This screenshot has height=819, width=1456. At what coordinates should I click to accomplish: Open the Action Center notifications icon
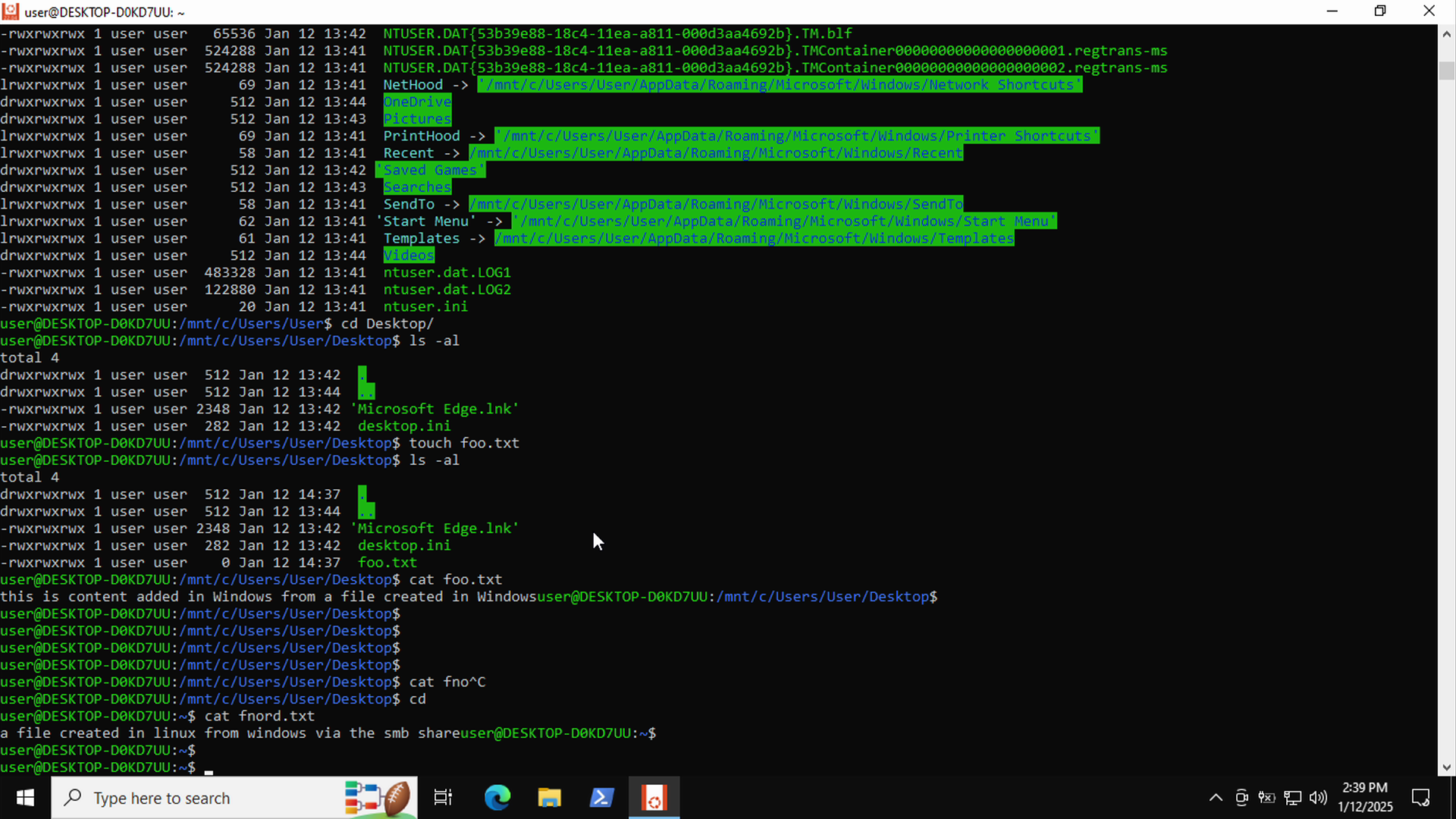pos(1420,798)
